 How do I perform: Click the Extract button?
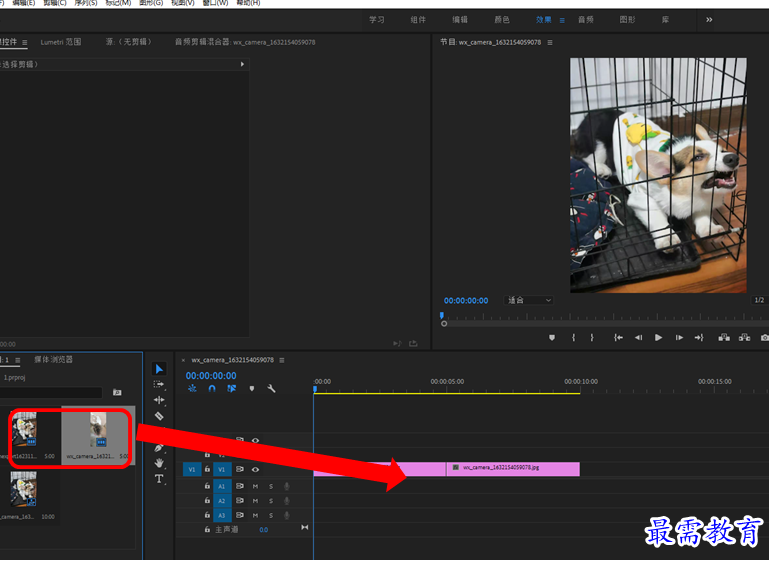(x=744, y=337)
